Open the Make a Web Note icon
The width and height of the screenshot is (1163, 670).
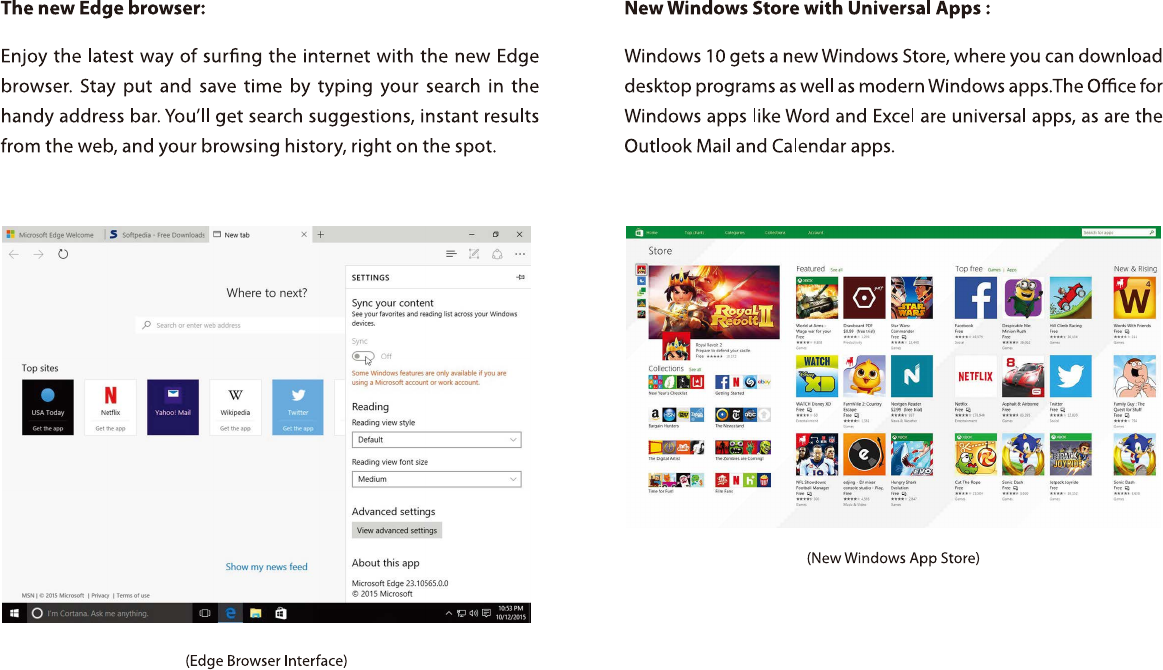(x=474, y=254)
